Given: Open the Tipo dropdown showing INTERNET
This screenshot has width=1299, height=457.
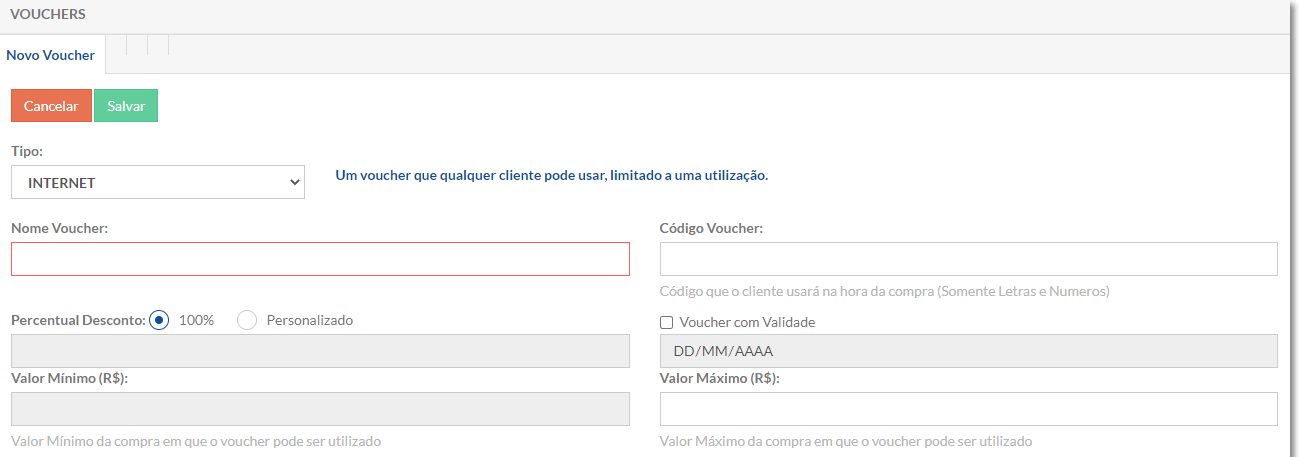Looking at the screenshot, I should (158, 183).
